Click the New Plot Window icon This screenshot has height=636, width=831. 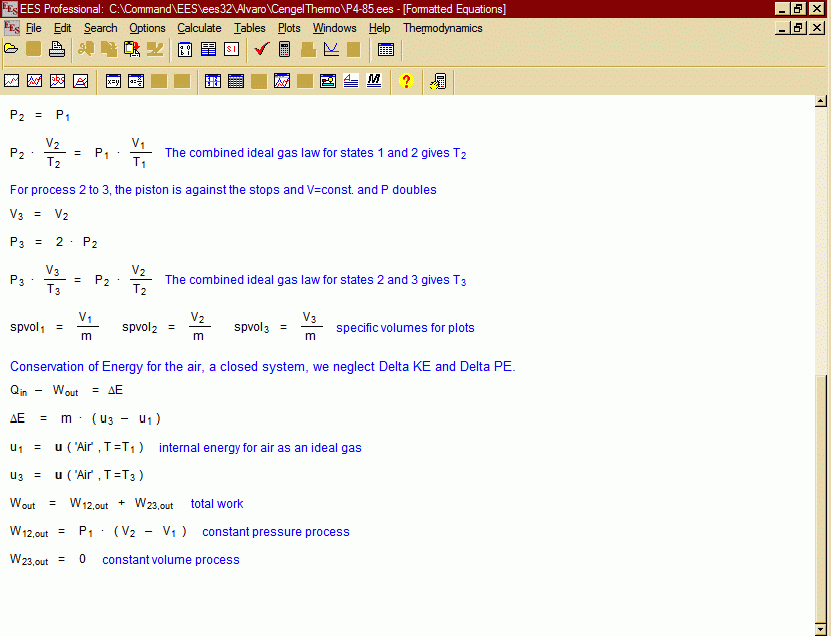click(331, 49)
